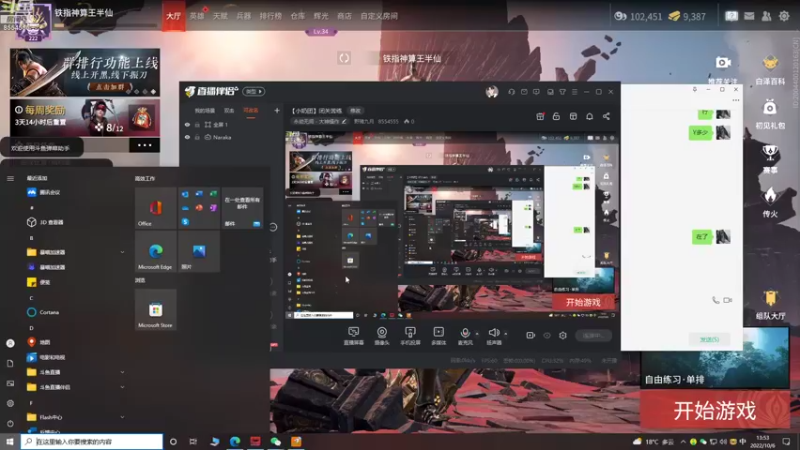This screenshot has width=800, height=450.
Task: Open the 每周奖励 weekly reward banner
Action: [x=85, y=117]
